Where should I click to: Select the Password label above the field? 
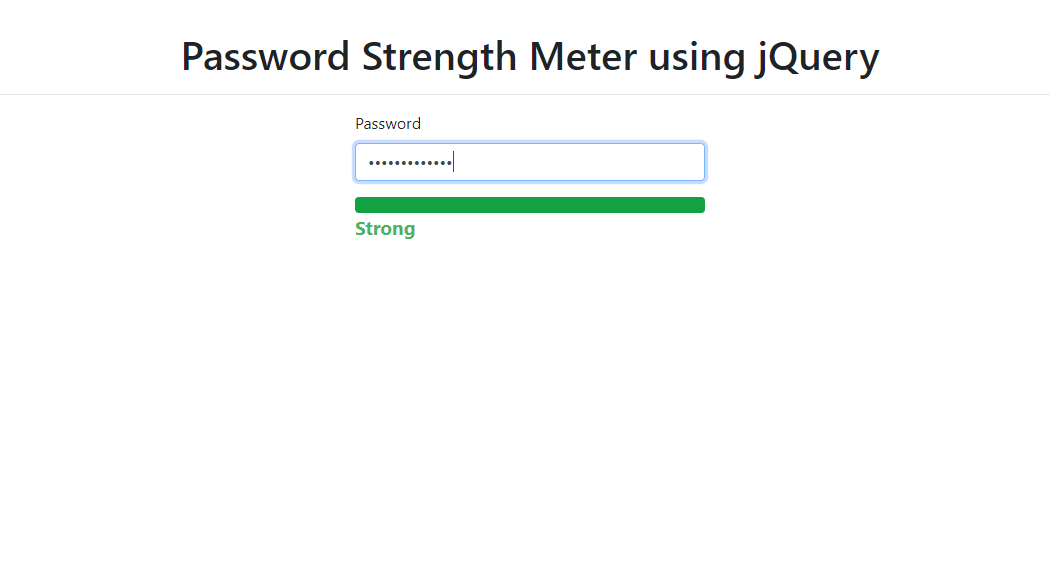pyautogui.click(x=388, y=124)
